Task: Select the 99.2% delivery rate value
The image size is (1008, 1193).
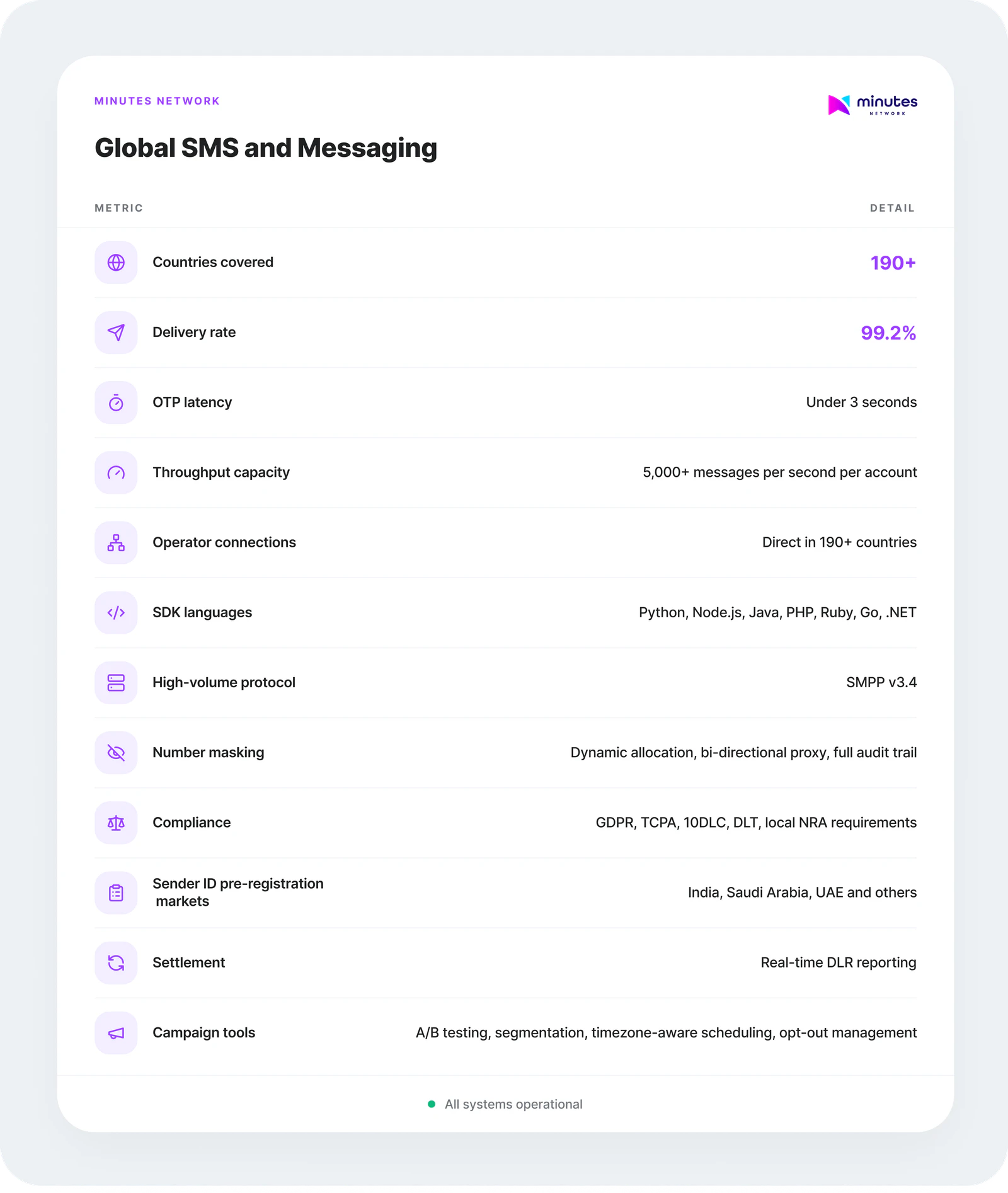Action: pyautogui.click(x=888, y=333)
